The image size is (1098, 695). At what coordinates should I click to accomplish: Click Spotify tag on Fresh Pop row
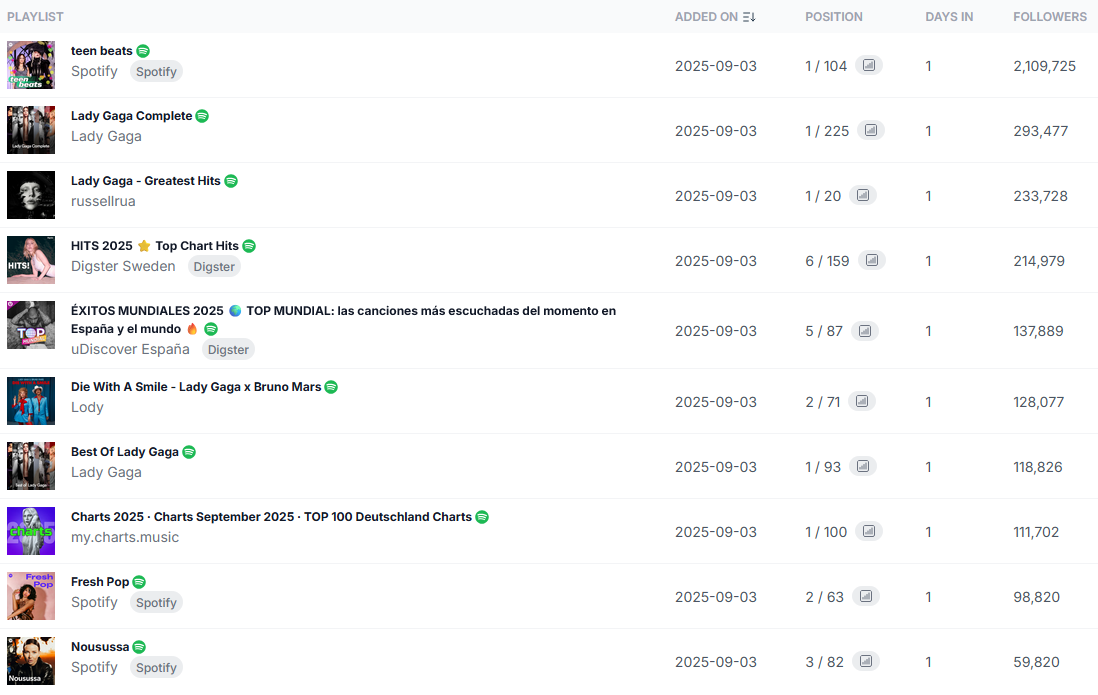coord(156,603)
